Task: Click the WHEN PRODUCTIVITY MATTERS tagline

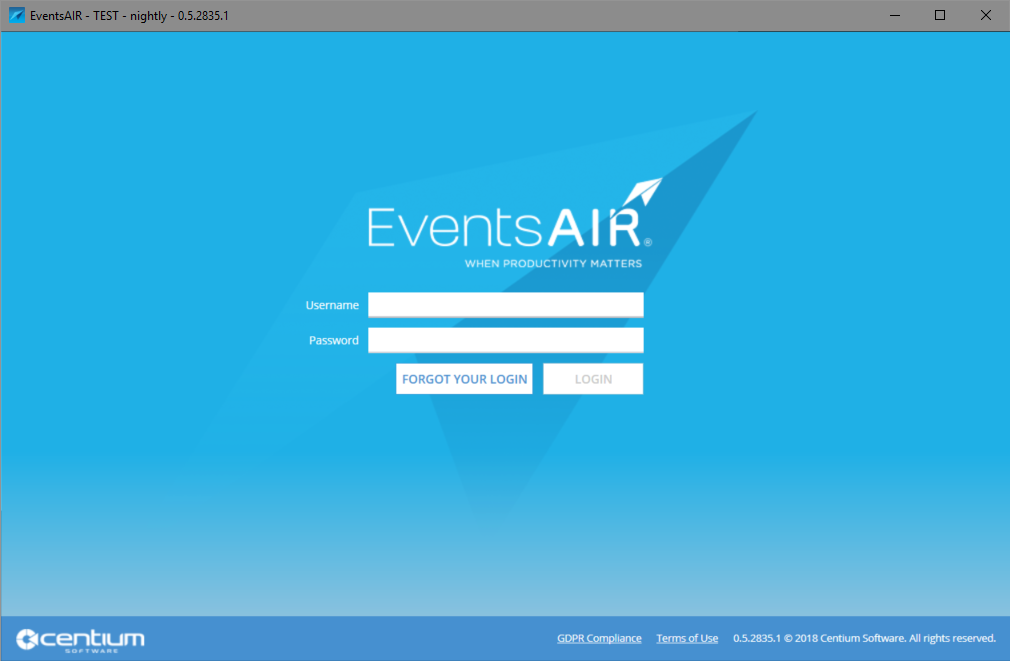Action: pos(553,263)
